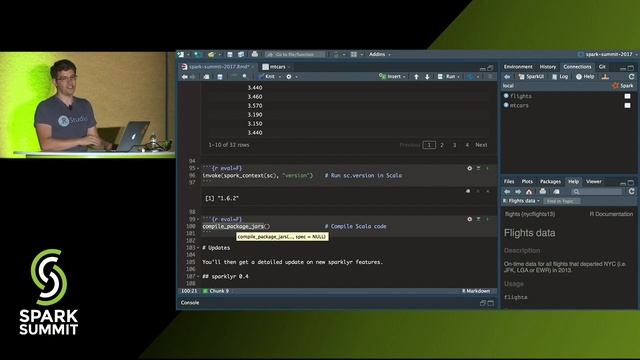Click the back arrow in editor toolbar
Screen dimensions: 640x360
(x=184, y=77)
